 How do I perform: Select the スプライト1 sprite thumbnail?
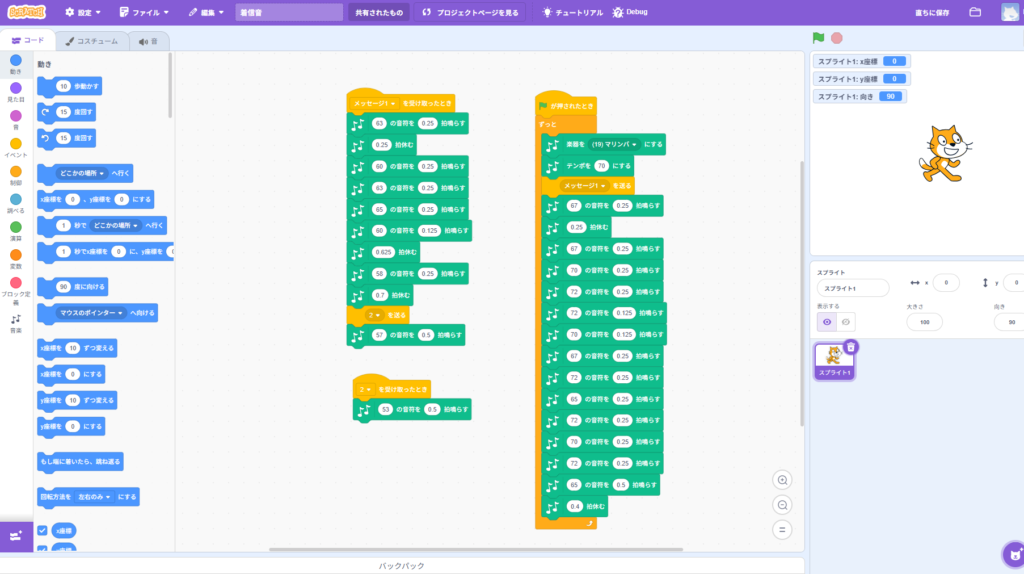834,360
